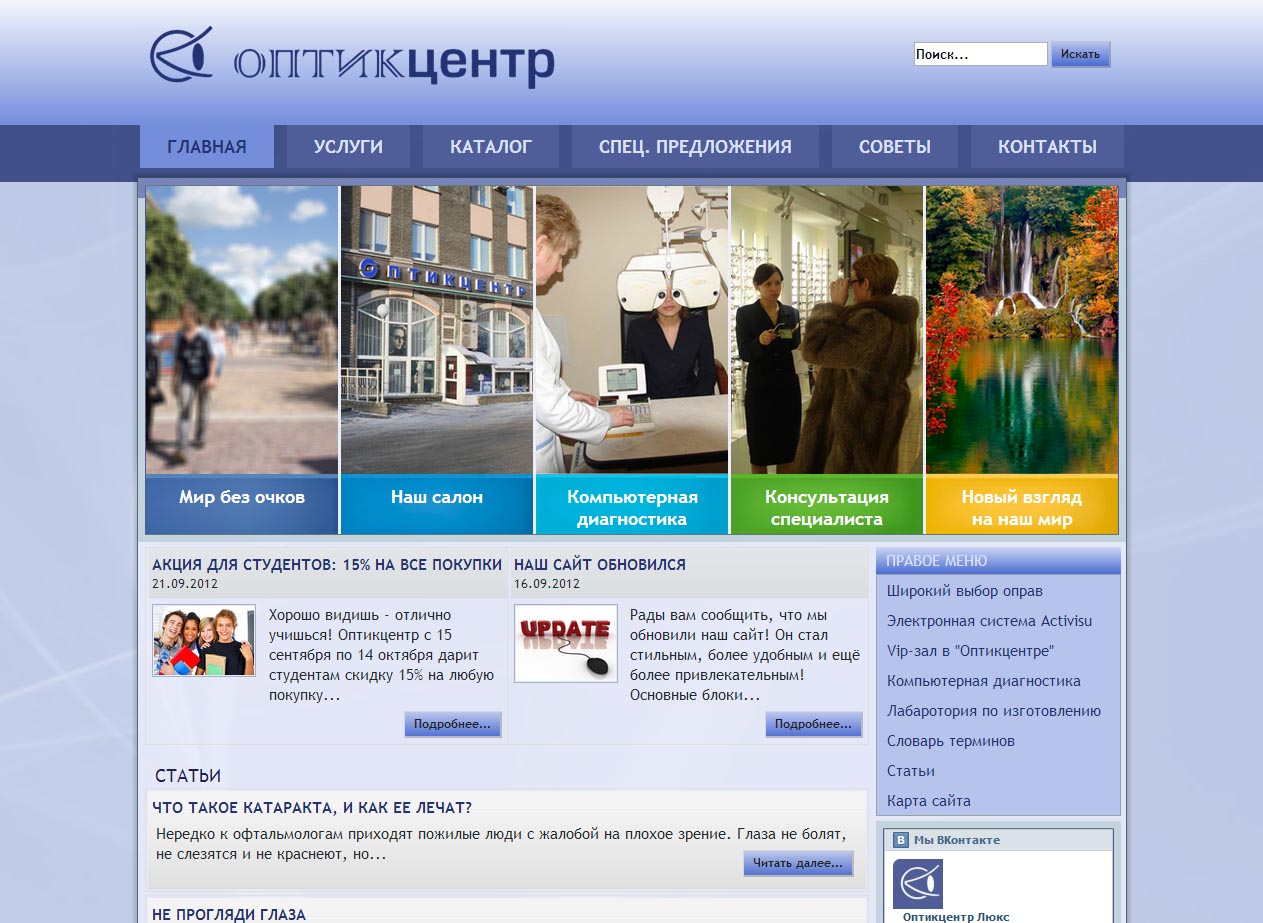The width and height of the screenshot is (1263, 923).
Task: Click the 'Консультация специалиста' banner tile
Action: point(827,360)
